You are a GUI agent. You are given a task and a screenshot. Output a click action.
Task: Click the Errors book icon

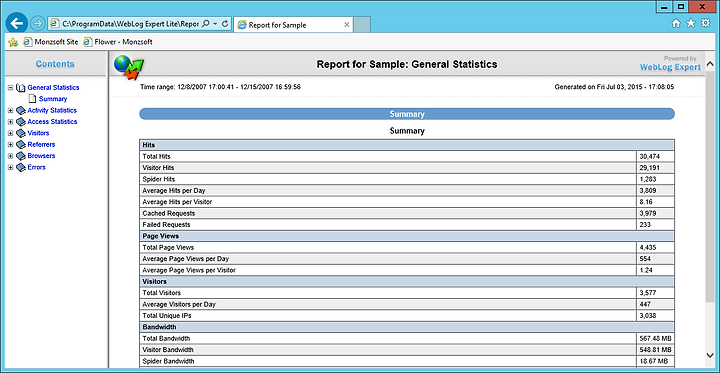[20, 168]
